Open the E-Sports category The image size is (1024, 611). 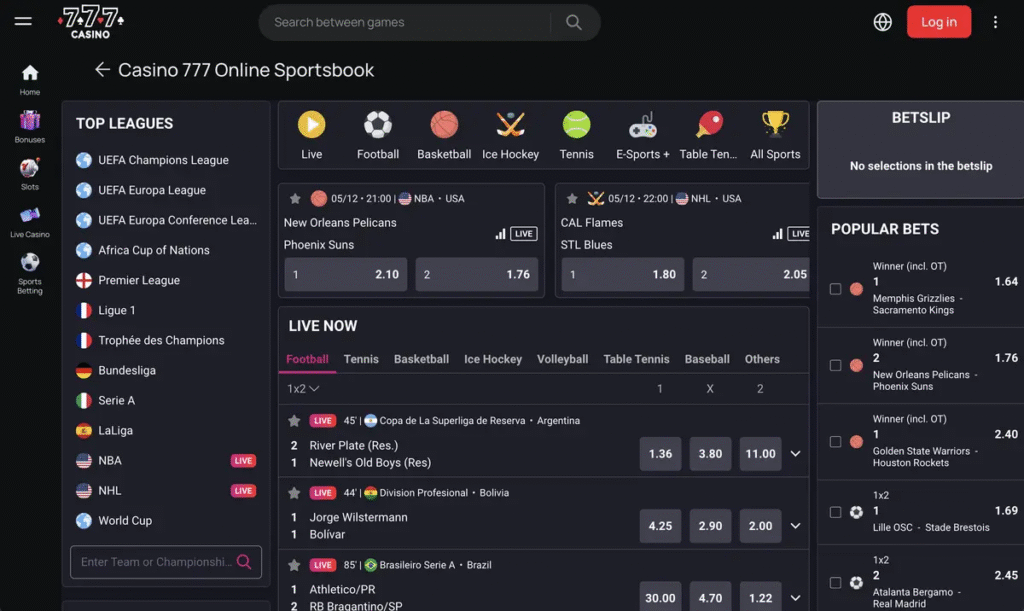642,133
